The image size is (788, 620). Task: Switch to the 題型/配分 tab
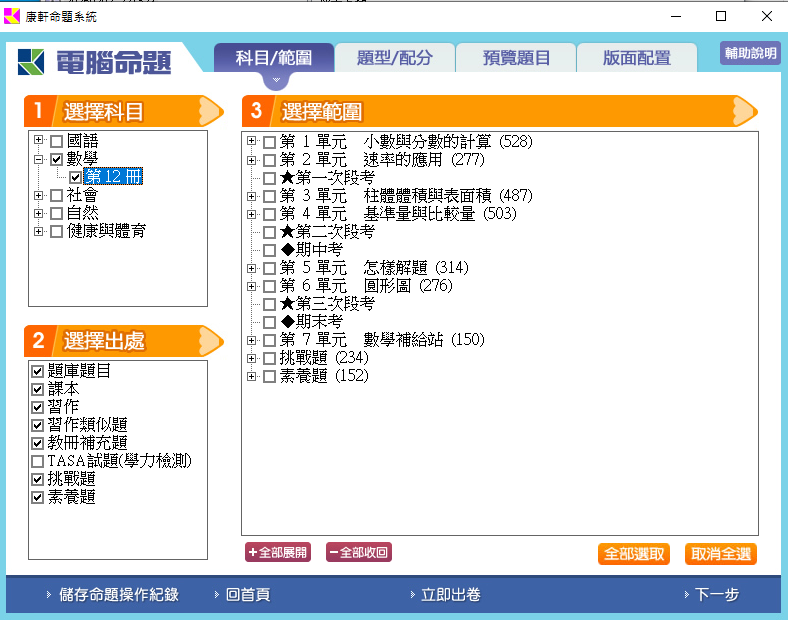pos(395,58)
